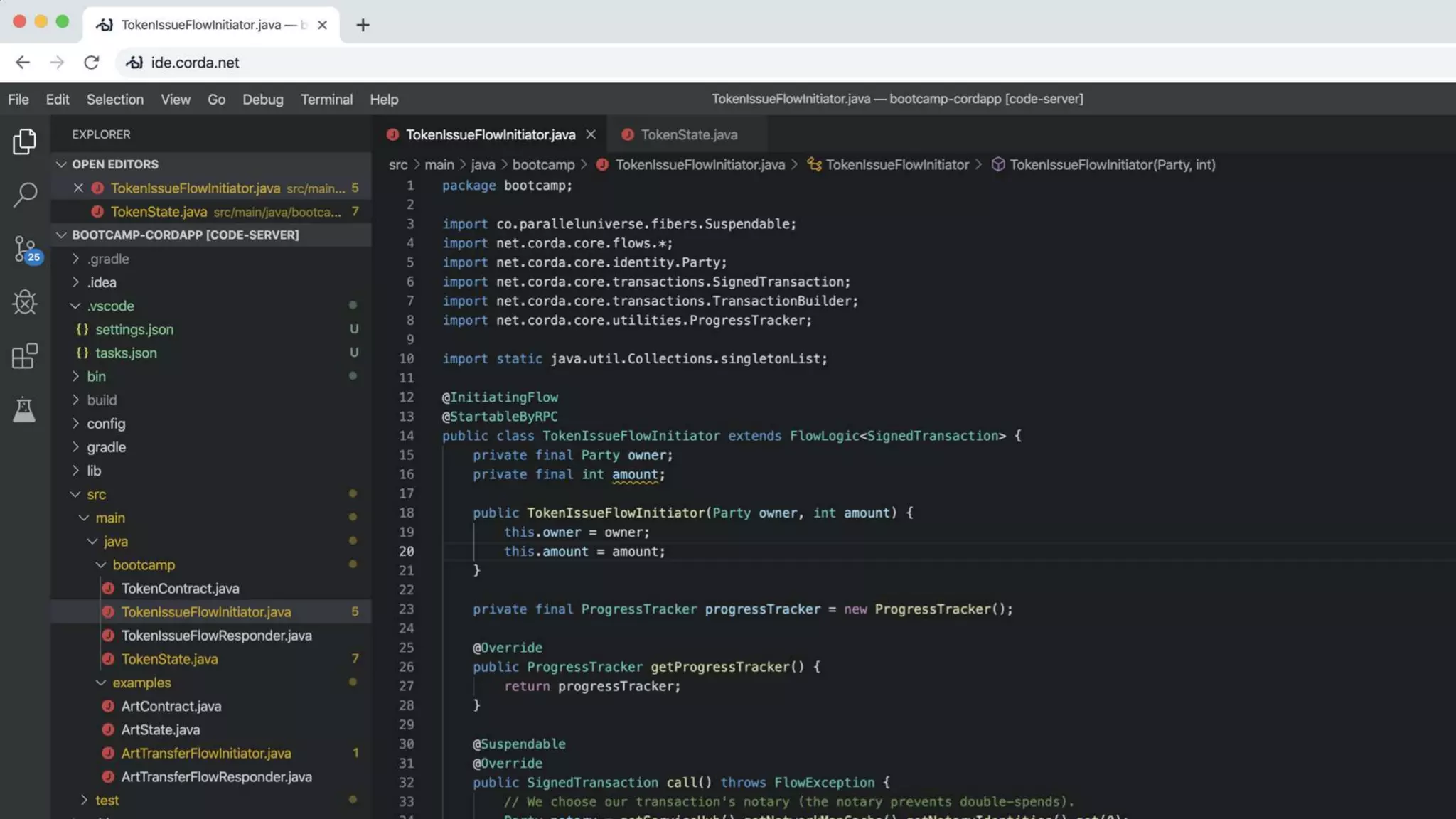Click bootcamp in the breadcrumb path

pyautogui.click(x=543, y=165)
